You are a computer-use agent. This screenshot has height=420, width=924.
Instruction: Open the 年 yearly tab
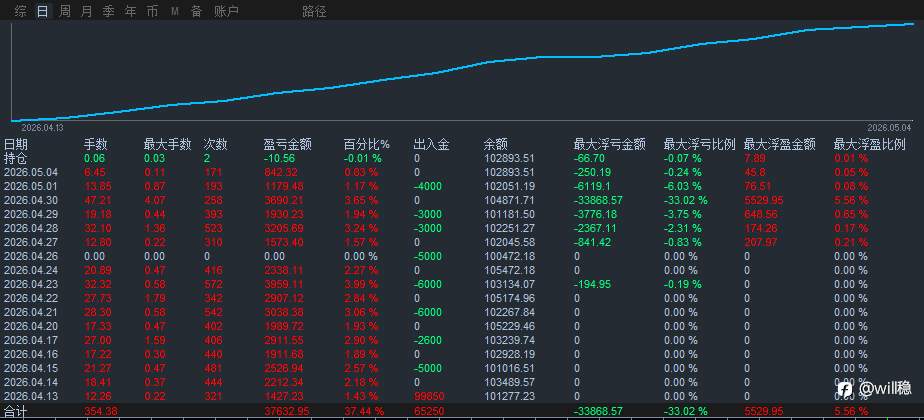tap(130, 11)
